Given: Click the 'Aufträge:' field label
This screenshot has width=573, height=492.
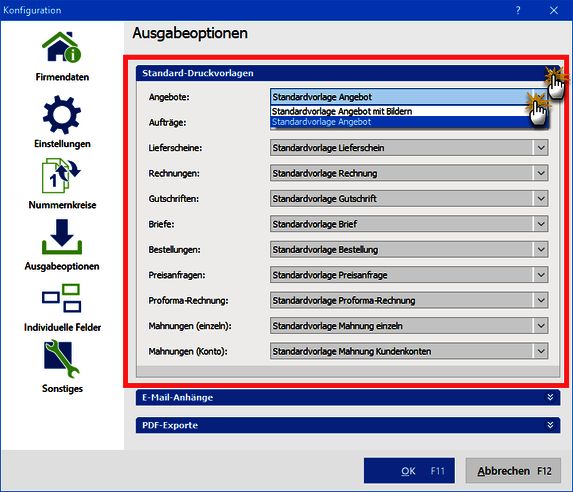Looking at the screenshot, I should click(x=167, y=122).
